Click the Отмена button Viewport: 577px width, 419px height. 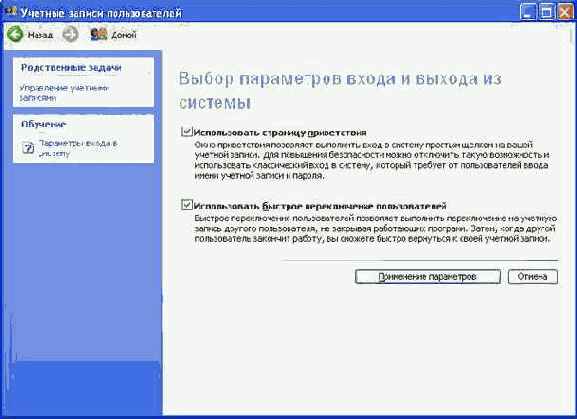click(532, 277)
